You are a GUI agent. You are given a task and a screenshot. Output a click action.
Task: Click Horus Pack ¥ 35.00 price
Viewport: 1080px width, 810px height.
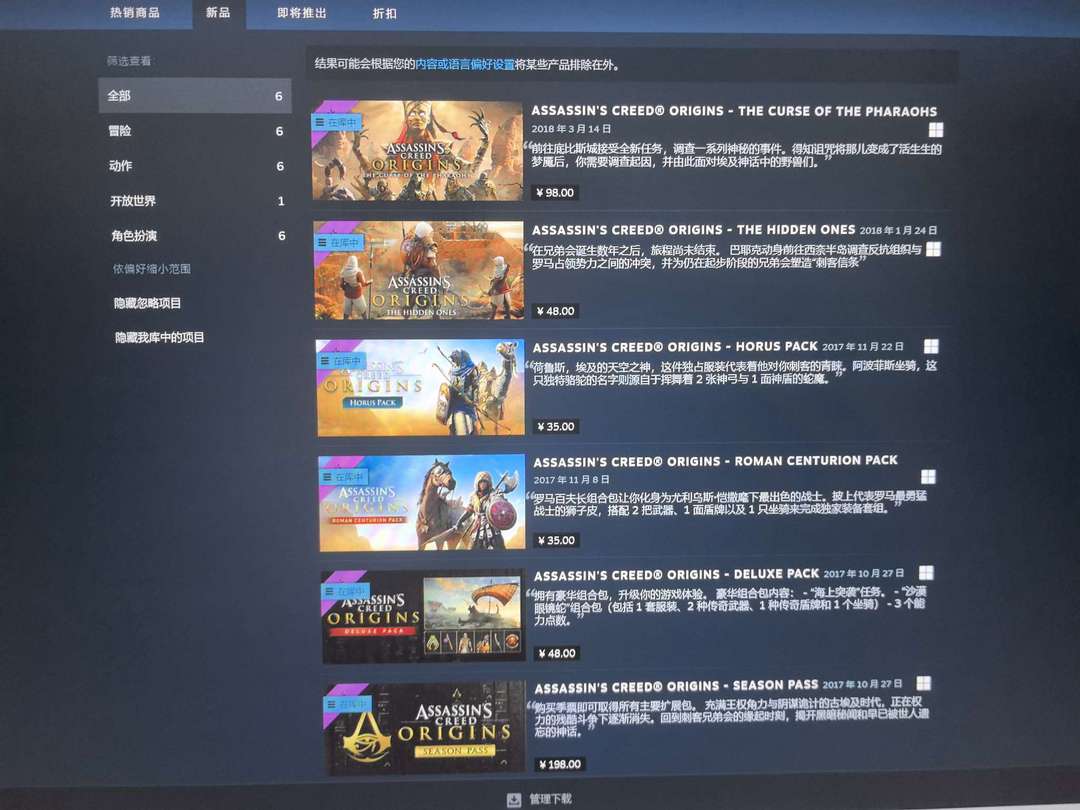point(556,427)
